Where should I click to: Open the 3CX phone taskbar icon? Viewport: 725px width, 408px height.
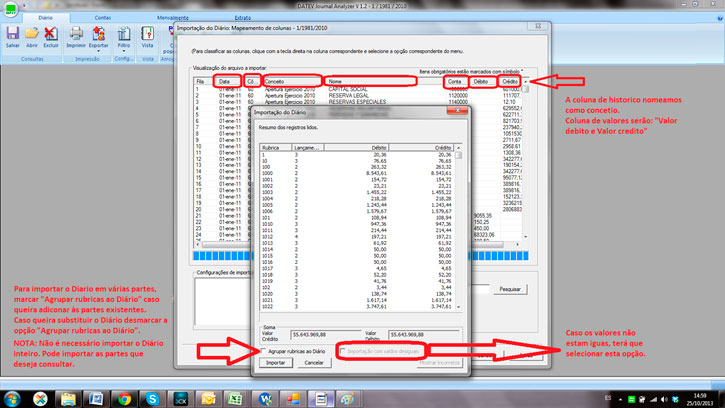tap(180, 399)
